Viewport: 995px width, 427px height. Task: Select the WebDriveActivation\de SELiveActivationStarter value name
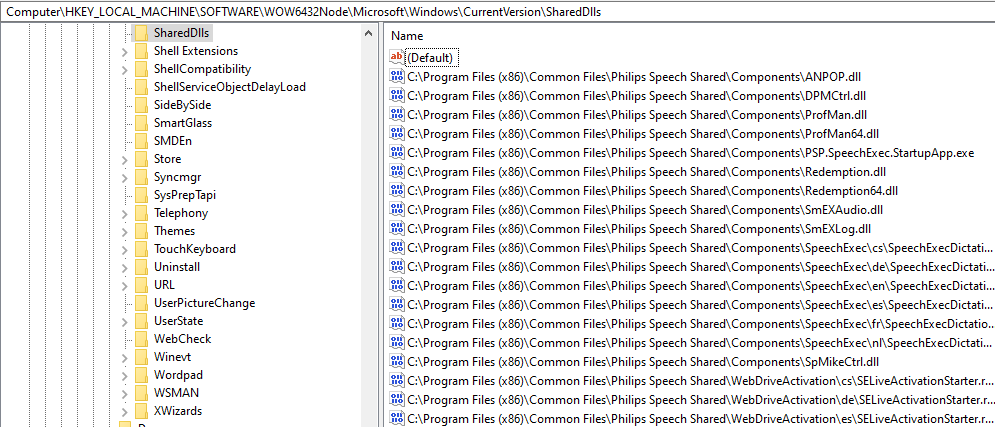(701, 399)
